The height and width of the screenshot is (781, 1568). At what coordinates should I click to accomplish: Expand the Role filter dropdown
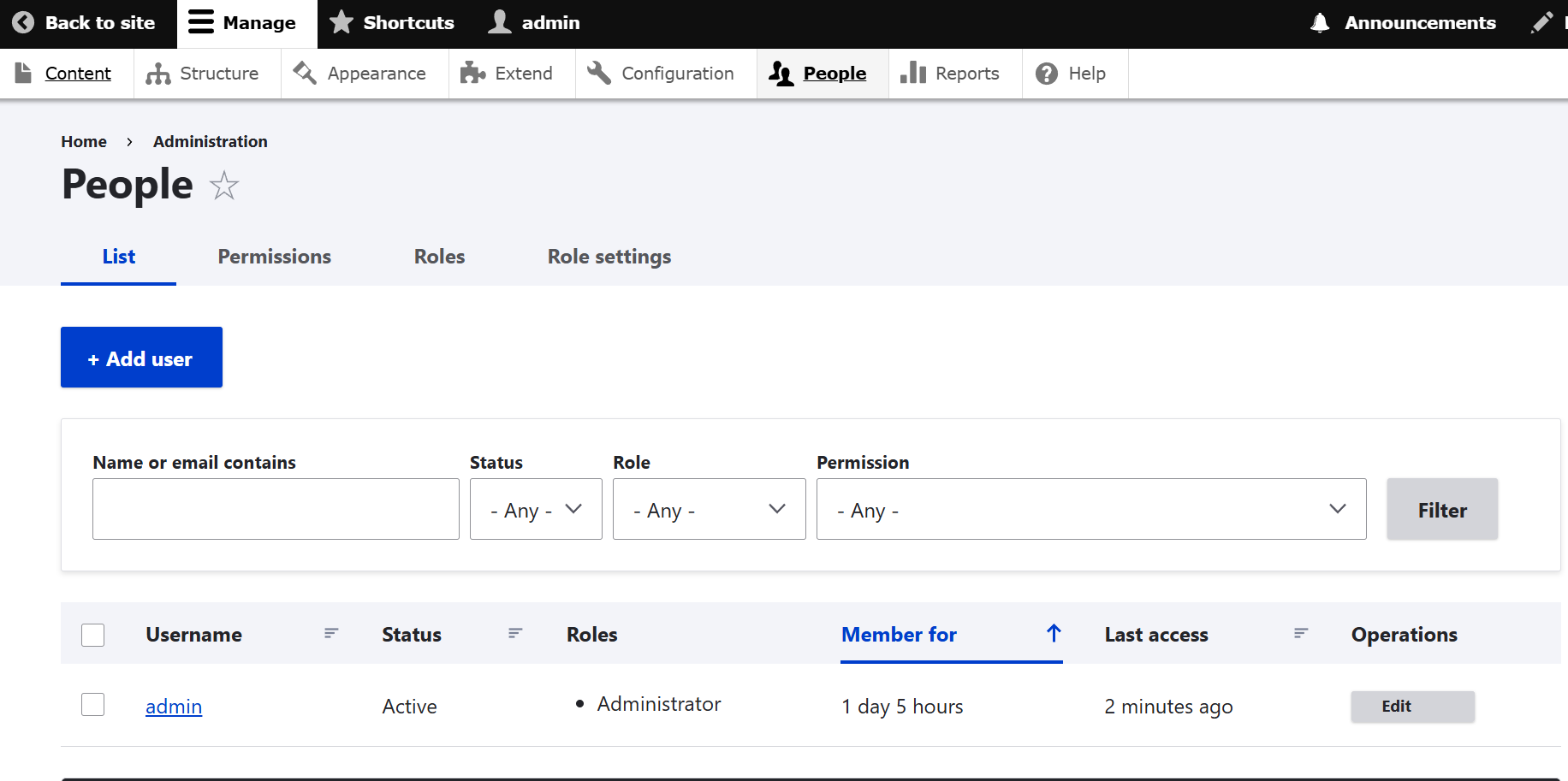709,509
